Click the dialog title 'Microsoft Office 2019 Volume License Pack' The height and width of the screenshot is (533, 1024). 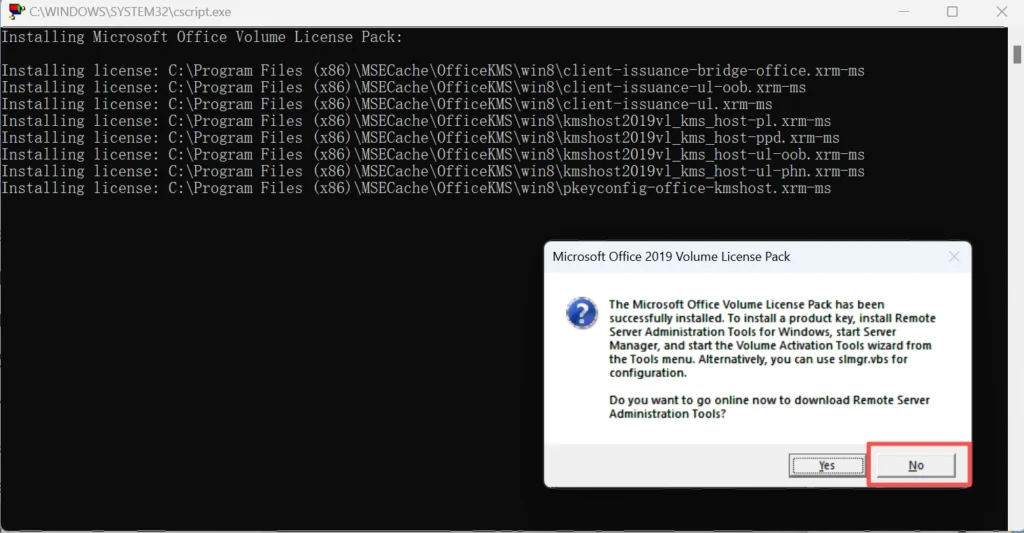[671, 257]
